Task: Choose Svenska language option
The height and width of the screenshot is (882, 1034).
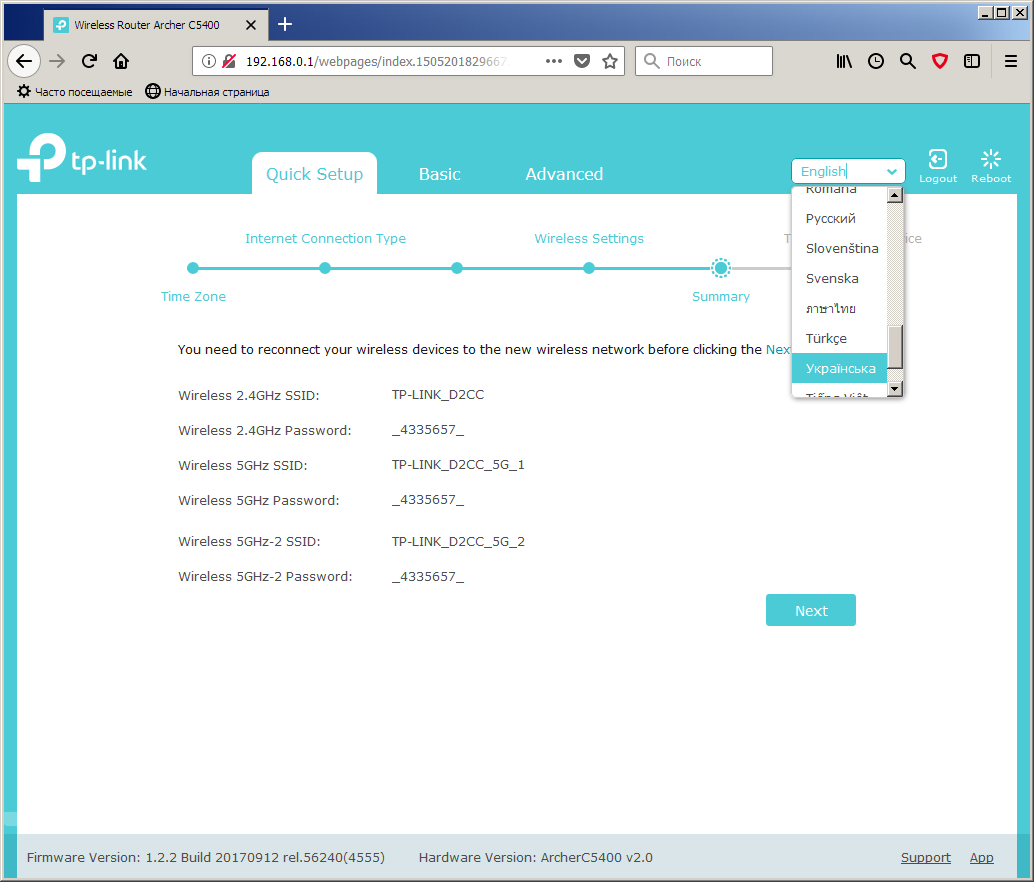Action: pos(839,278)
